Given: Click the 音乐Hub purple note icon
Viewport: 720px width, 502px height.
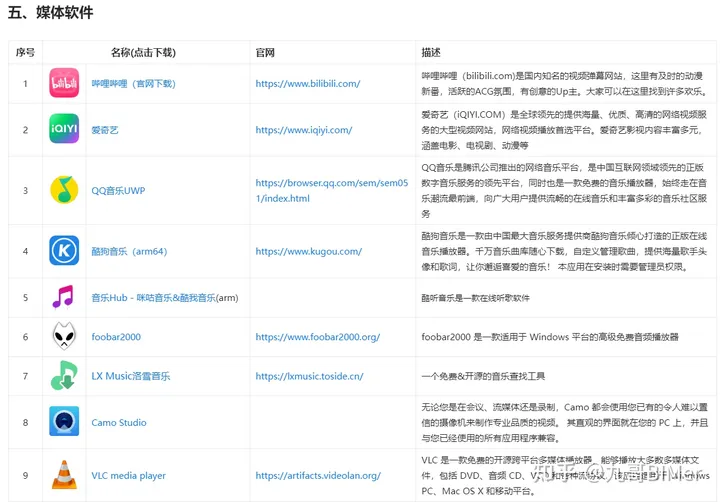Looking at the screenshot, I should (63, 297).
